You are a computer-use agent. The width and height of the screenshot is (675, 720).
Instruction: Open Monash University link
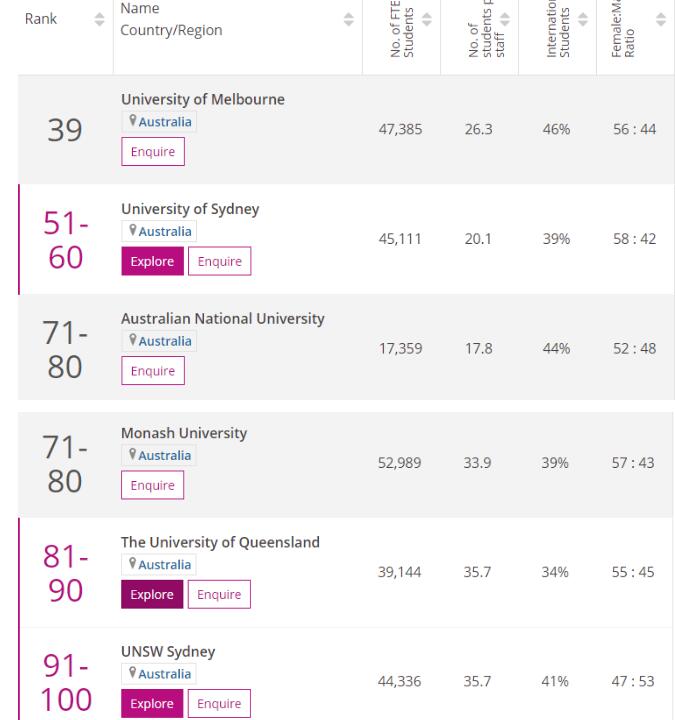pyautogui.click(x=183, y=433)
